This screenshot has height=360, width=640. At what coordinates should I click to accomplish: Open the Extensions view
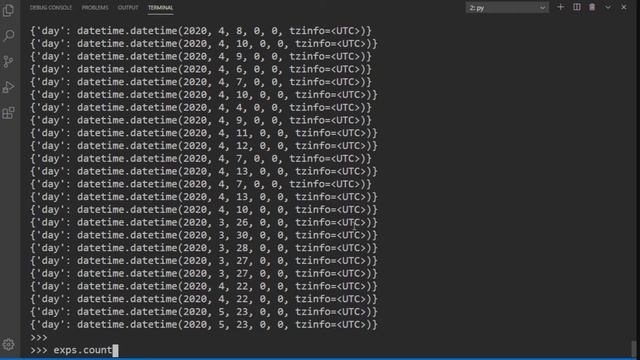[8, 113]
